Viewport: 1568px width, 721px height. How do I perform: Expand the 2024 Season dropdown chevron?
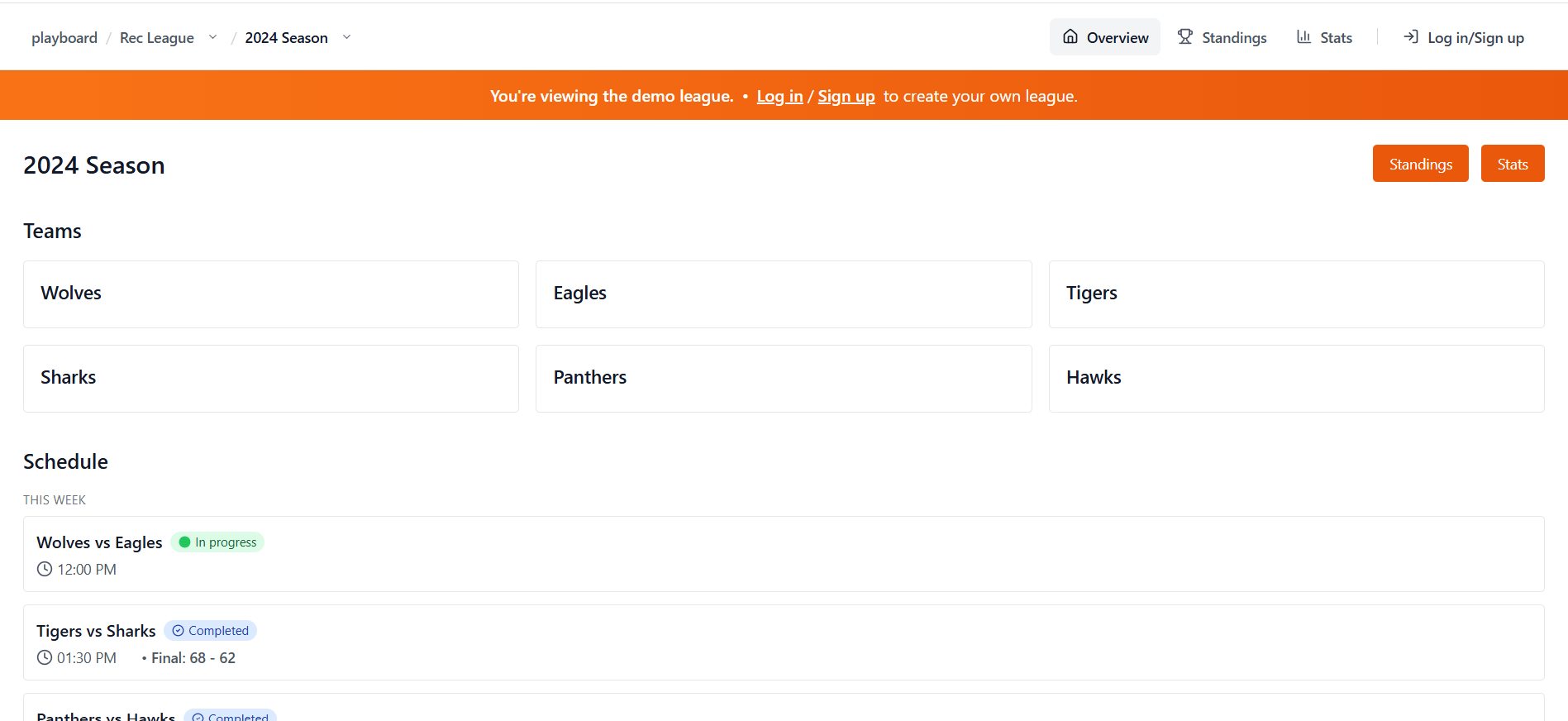pos(347,37)
